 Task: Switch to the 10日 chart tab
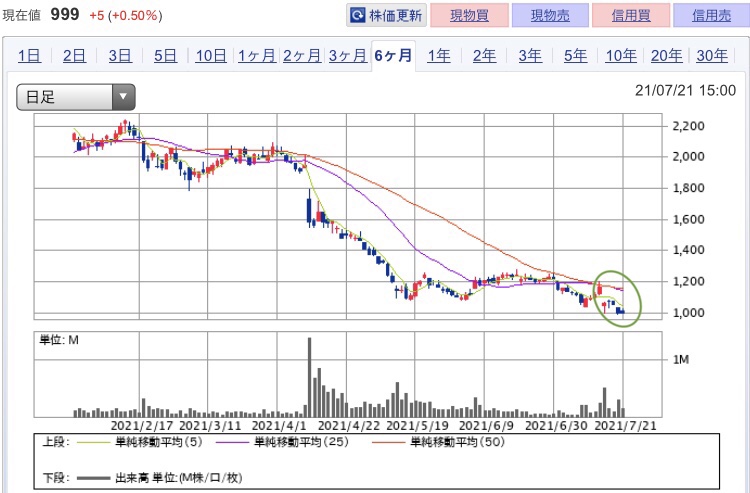(x=211, y=56)
